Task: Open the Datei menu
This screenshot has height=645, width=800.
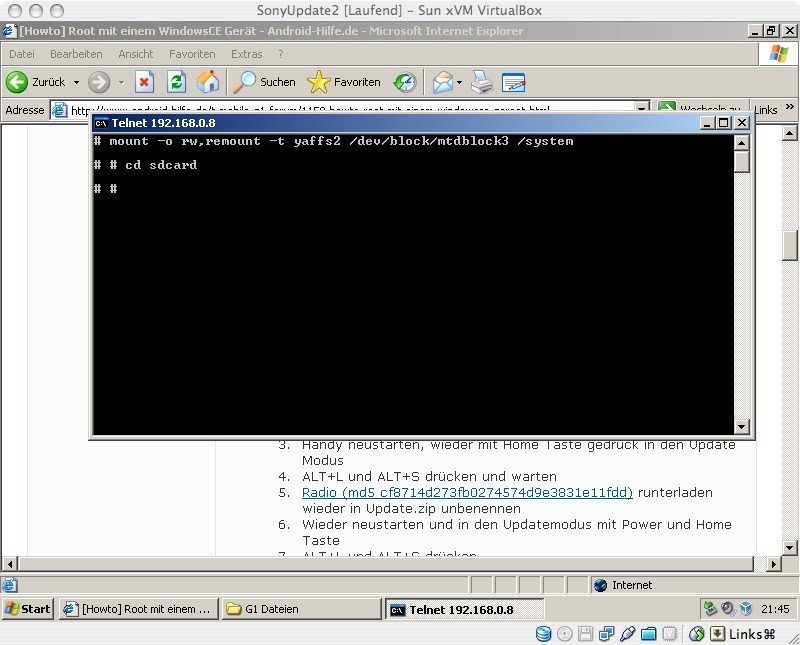Action: tap(22, 54)
